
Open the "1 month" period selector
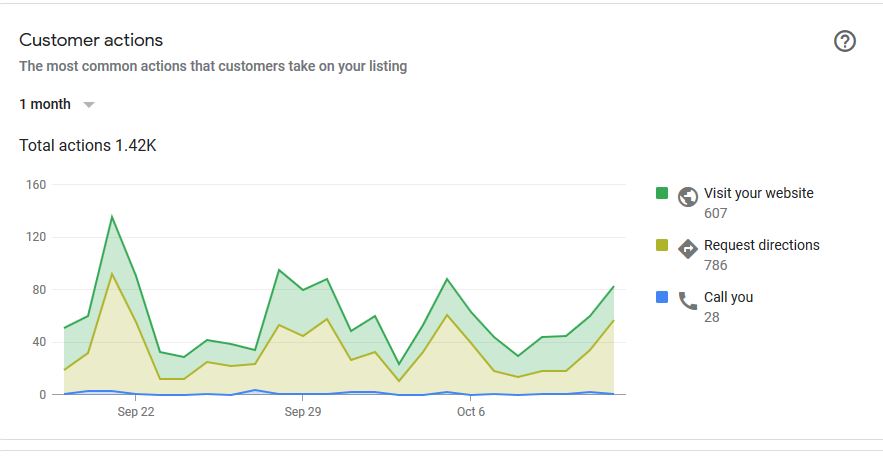pos(45,104)
